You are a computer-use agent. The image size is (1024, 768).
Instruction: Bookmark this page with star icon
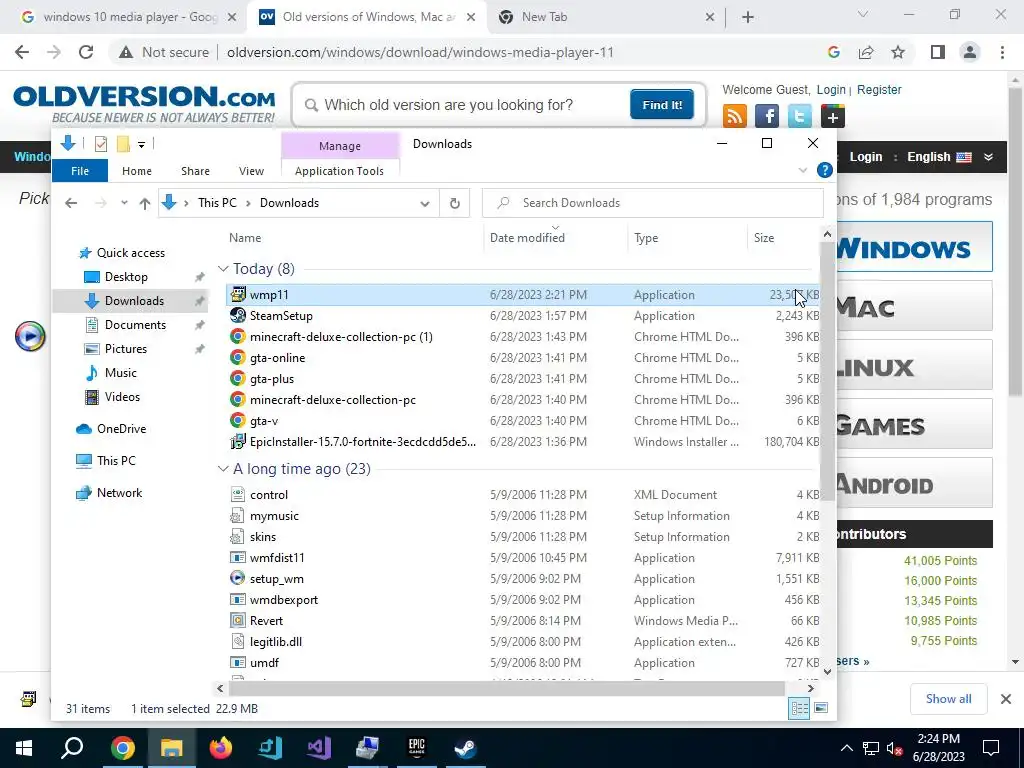pos(898,52)
